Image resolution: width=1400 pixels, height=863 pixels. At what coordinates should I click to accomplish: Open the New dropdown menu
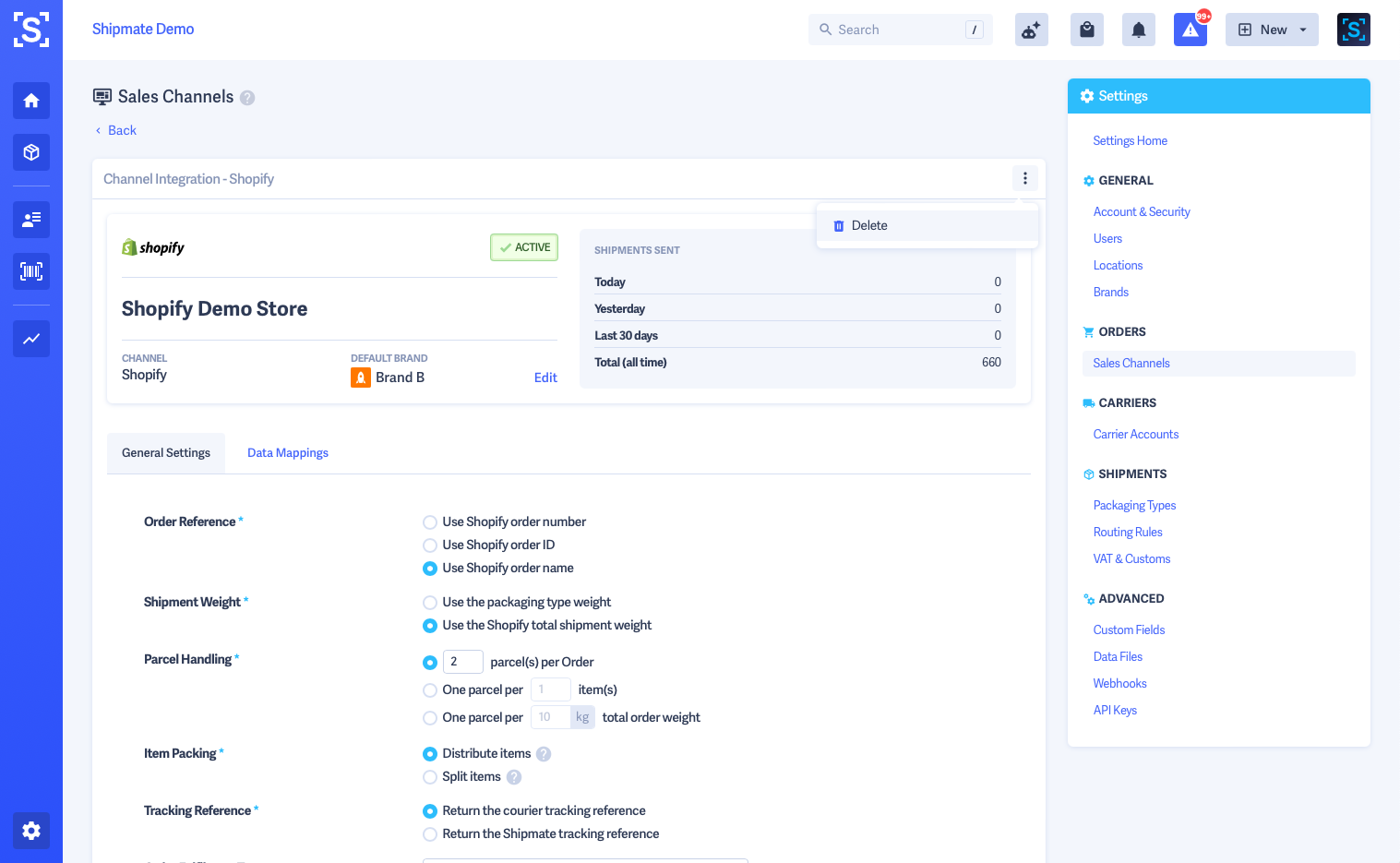[1272, 29]
